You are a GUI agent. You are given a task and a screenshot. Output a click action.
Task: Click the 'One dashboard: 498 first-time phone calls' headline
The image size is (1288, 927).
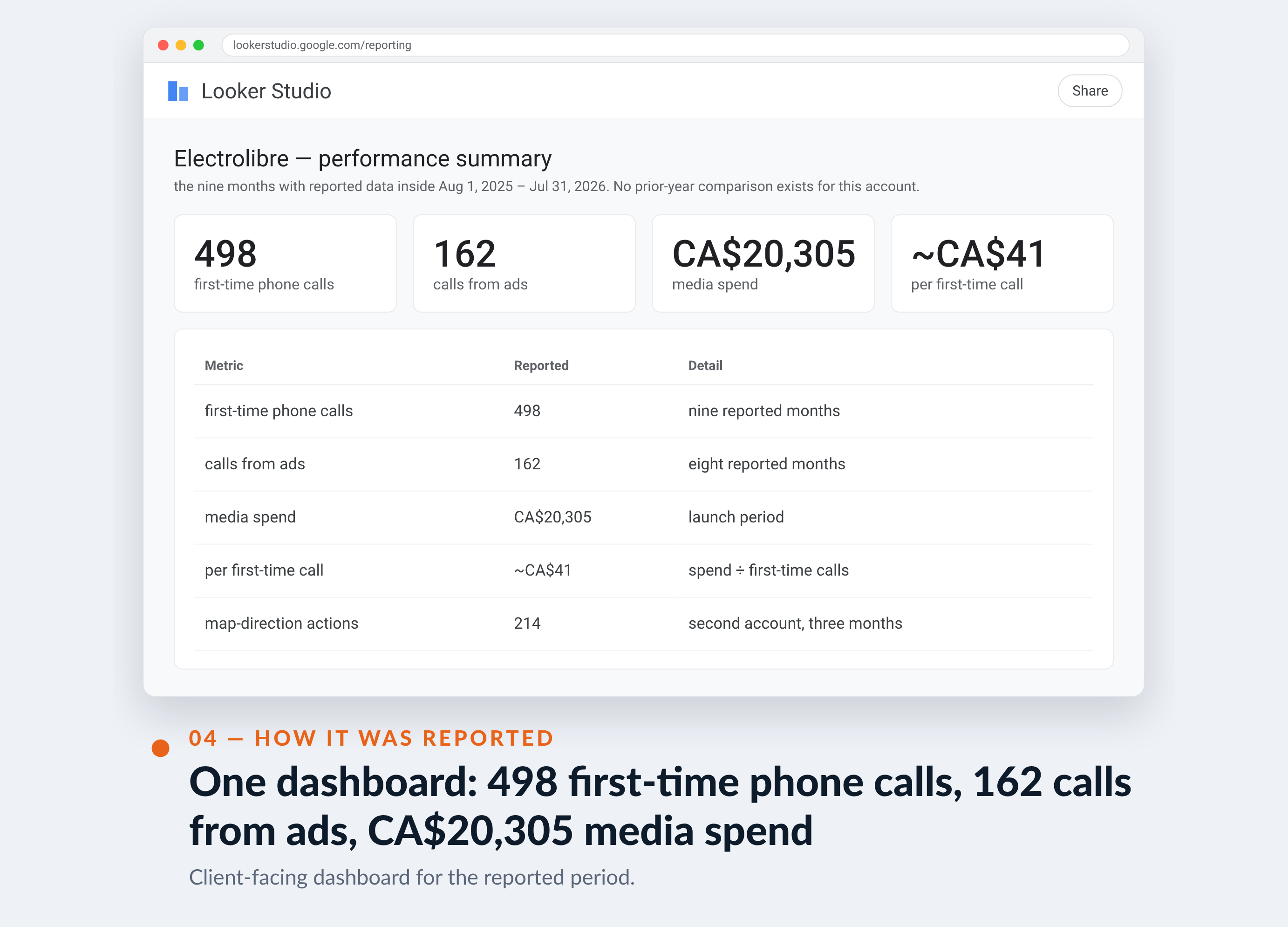660,806
